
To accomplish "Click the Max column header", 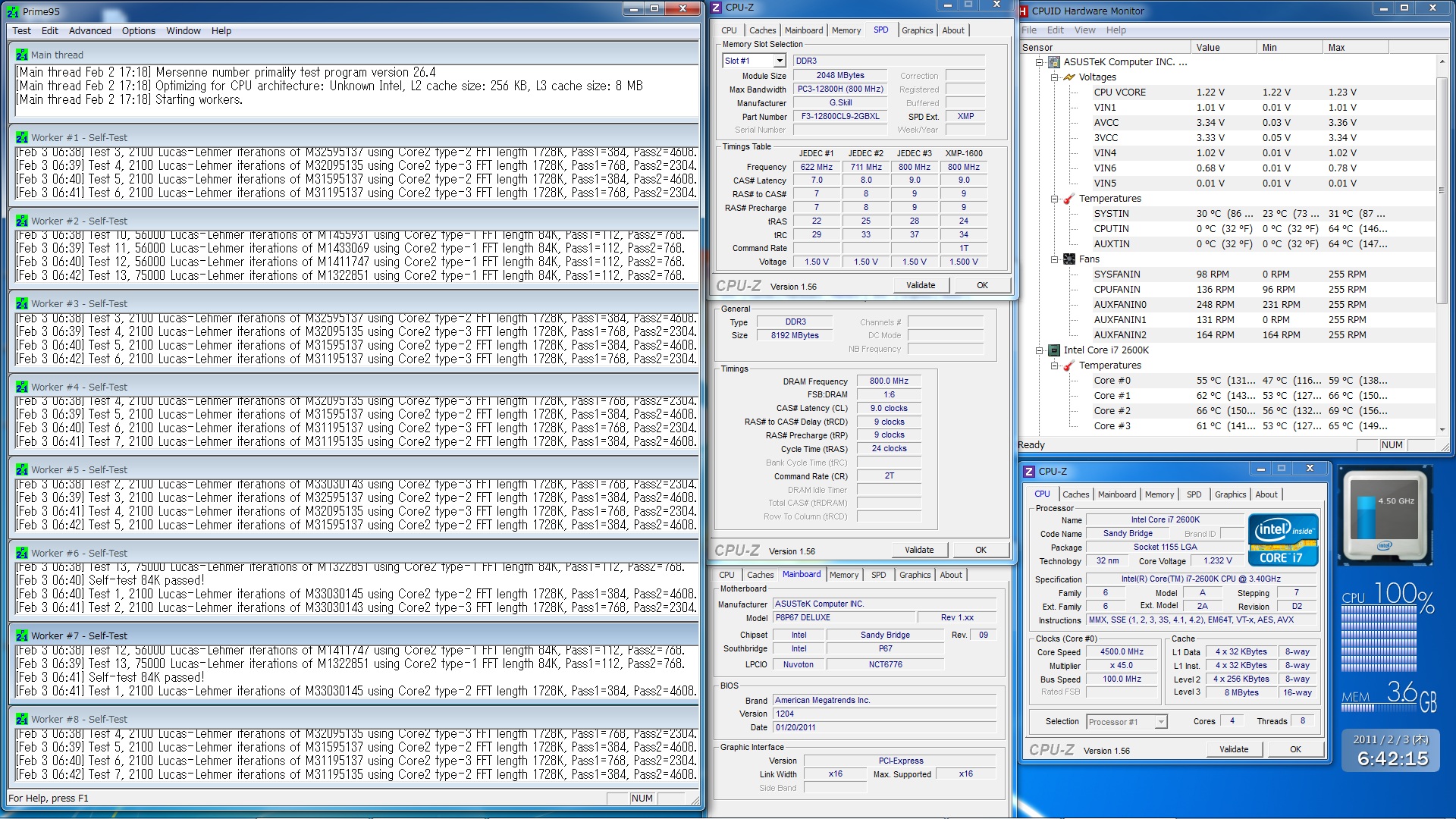I will 1355,47.
